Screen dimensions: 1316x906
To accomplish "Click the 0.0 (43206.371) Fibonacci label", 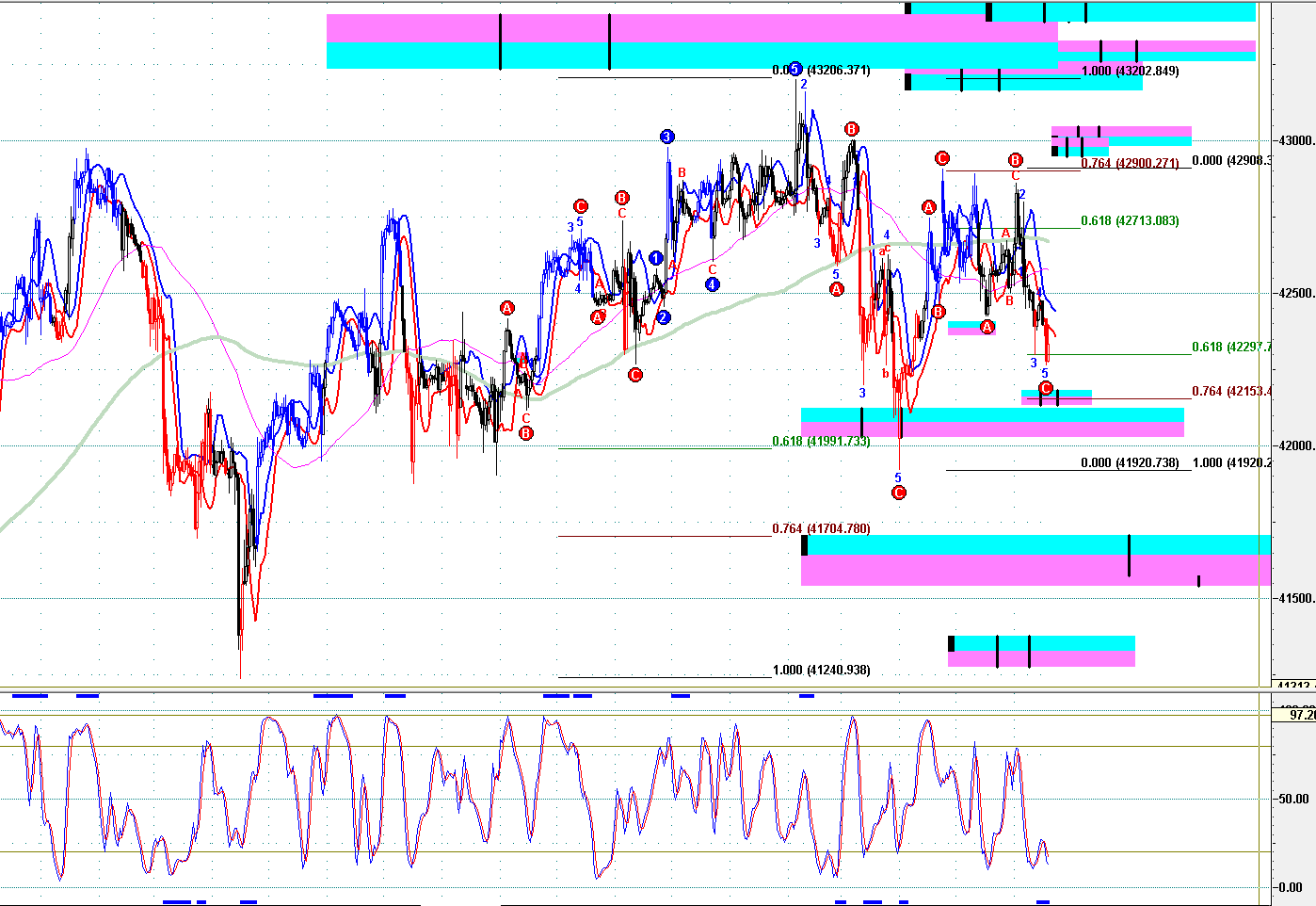I will pos(821,71).
